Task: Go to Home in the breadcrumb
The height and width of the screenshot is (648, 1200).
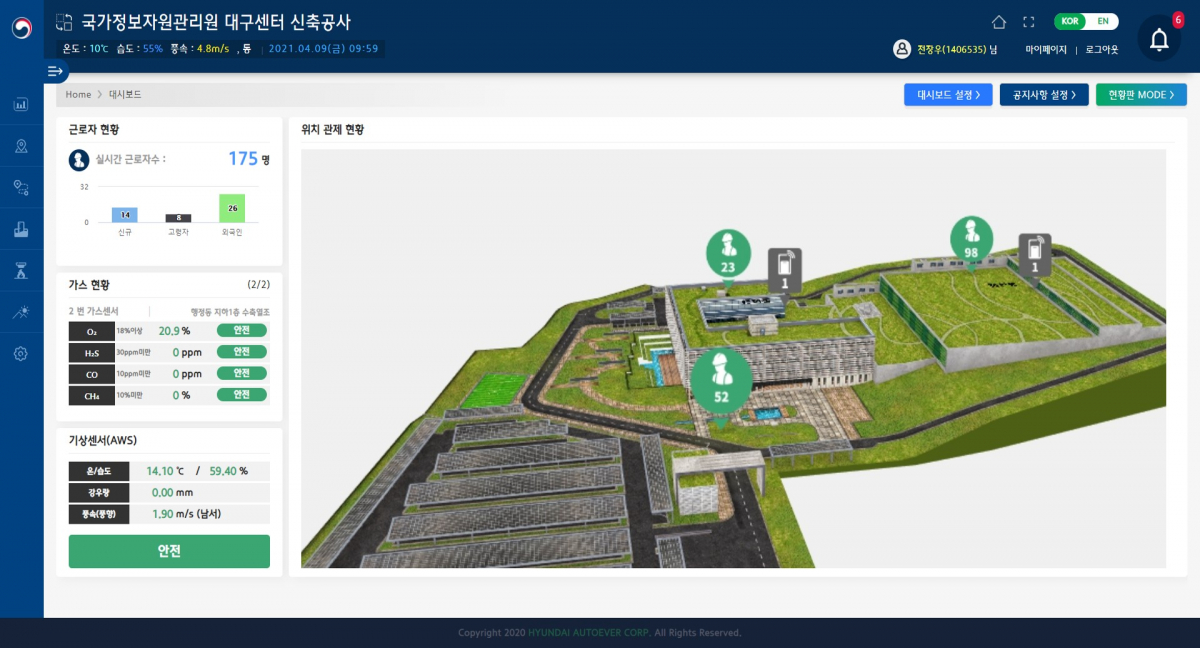Action: (x=77, y=93)
